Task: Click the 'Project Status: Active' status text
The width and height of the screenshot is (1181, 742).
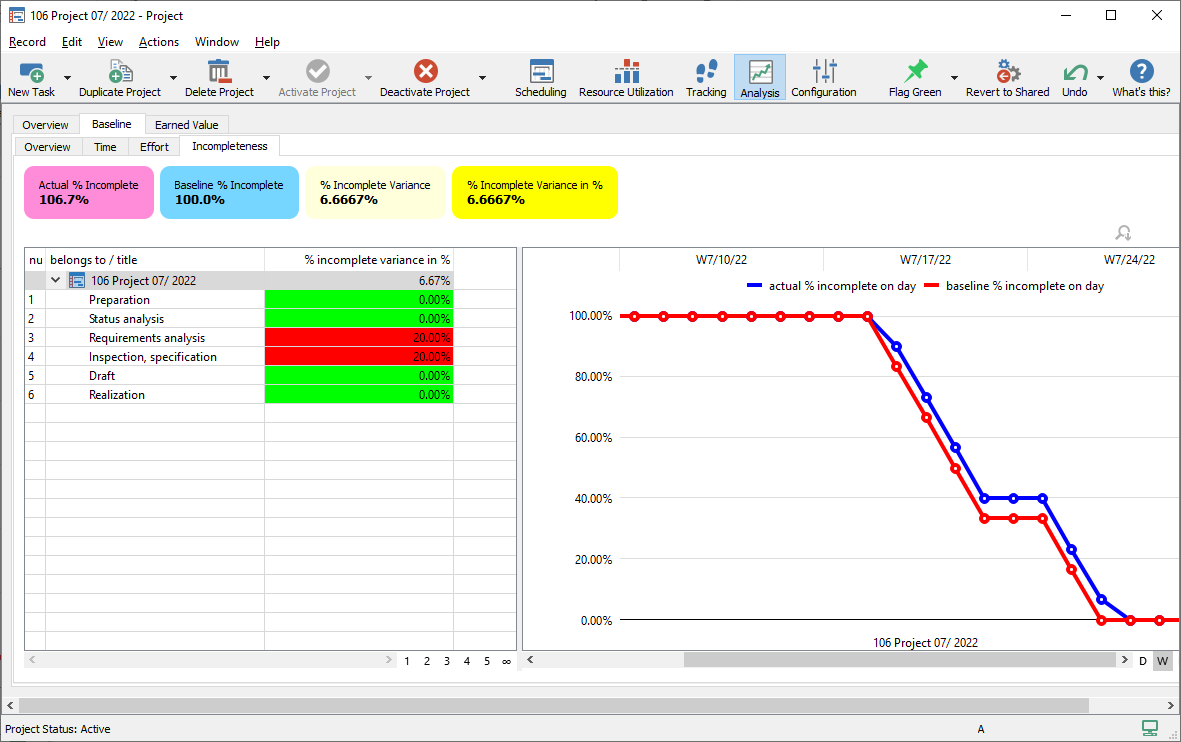Action: pos(58,729)
